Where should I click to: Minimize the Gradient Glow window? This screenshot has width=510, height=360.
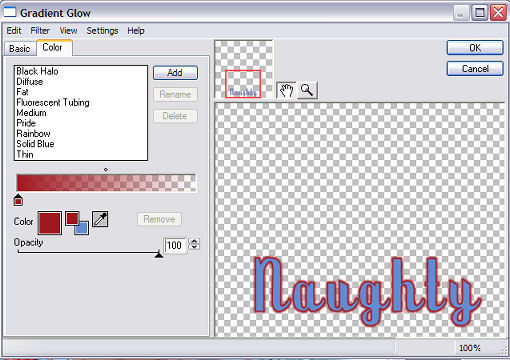(x=461, y=13)
